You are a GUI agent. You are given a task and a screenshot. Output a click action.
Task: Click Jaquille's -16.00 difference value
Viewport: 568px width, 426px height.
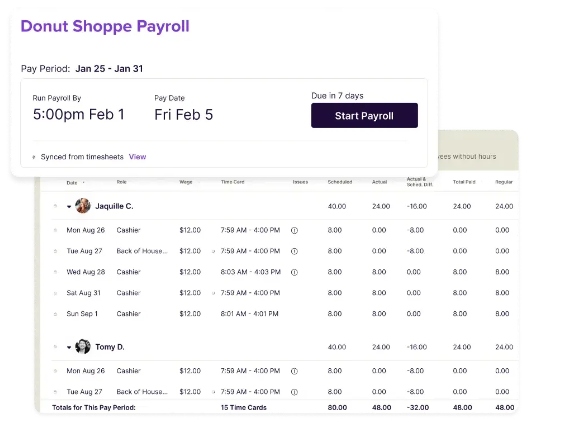point(417,206)
